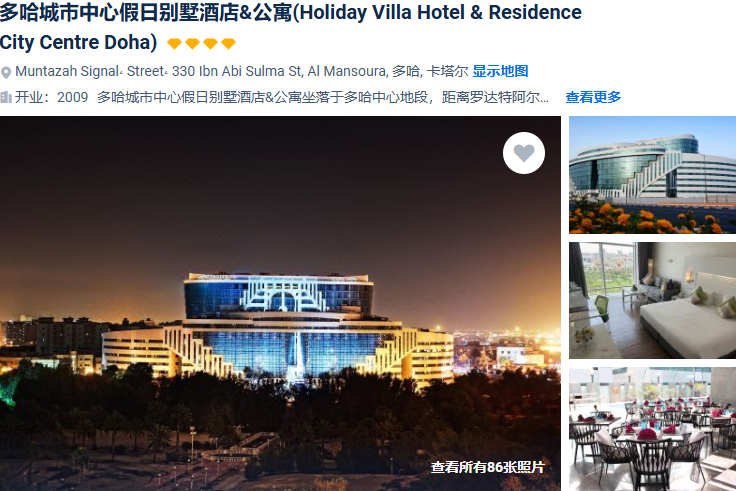Open the restaurant dining area thumbnail
Image resolution: width=736 pixels, height=491 pixels.
pyautogui.click(x=652, y=429)
